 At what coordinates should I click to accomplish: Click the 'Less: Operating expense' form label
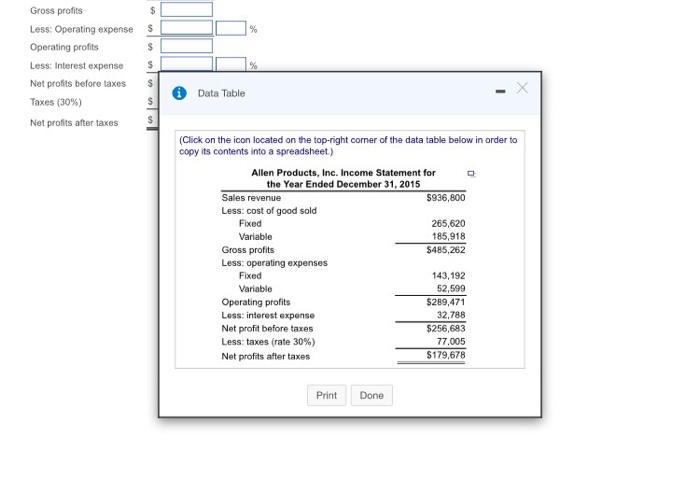coord(81,29)
